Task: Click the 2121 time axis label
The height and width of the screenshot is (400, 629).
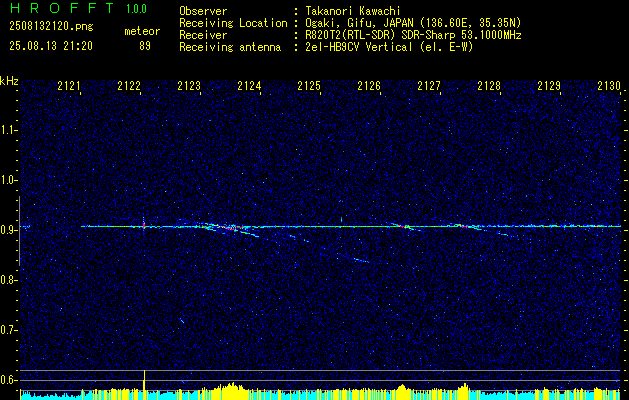Action: tap(69, 86)
